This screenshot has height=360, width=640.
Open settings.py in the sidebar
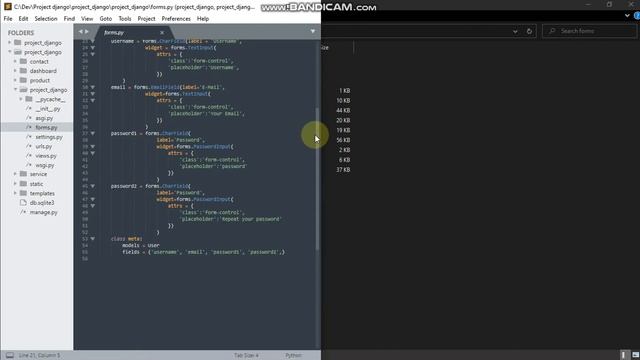point(49,137)
